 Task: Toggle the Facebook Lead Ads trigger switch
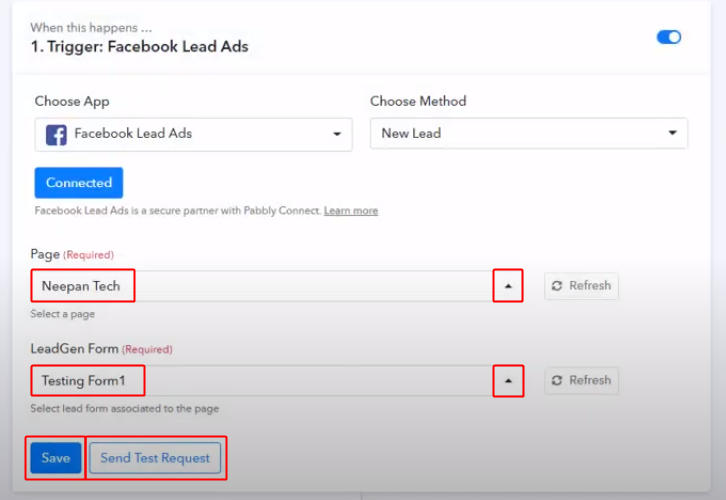[669, 37]
